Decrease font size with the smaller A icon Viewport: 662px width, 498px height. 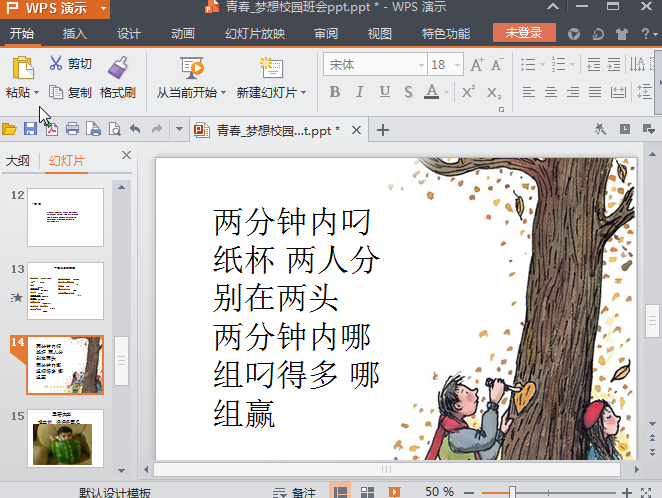coord(497,65)
